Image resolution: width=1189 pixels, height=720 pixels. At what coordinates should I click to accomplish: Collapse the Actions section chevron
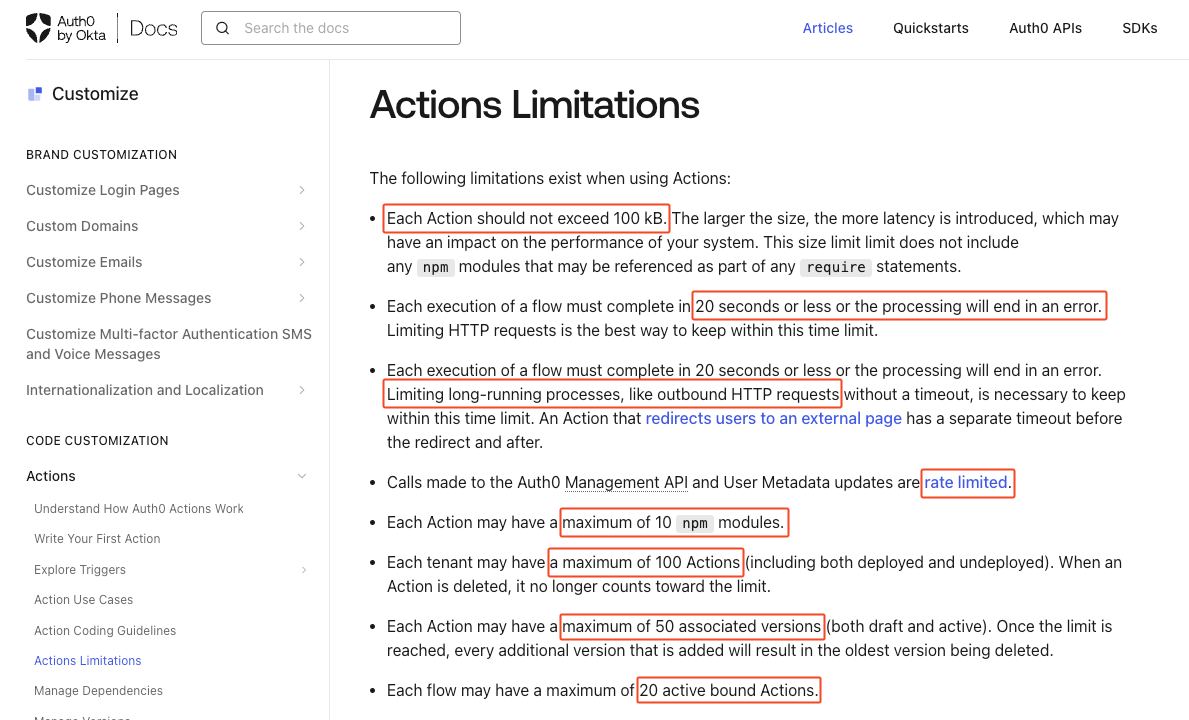302,476
